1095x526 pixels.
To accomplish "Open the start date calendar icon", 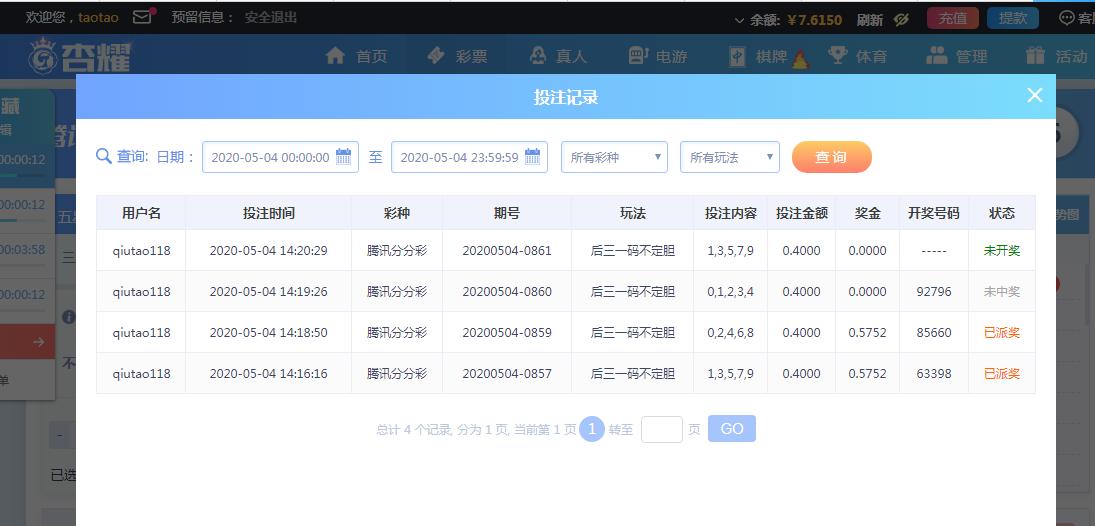I will point(344,156).
